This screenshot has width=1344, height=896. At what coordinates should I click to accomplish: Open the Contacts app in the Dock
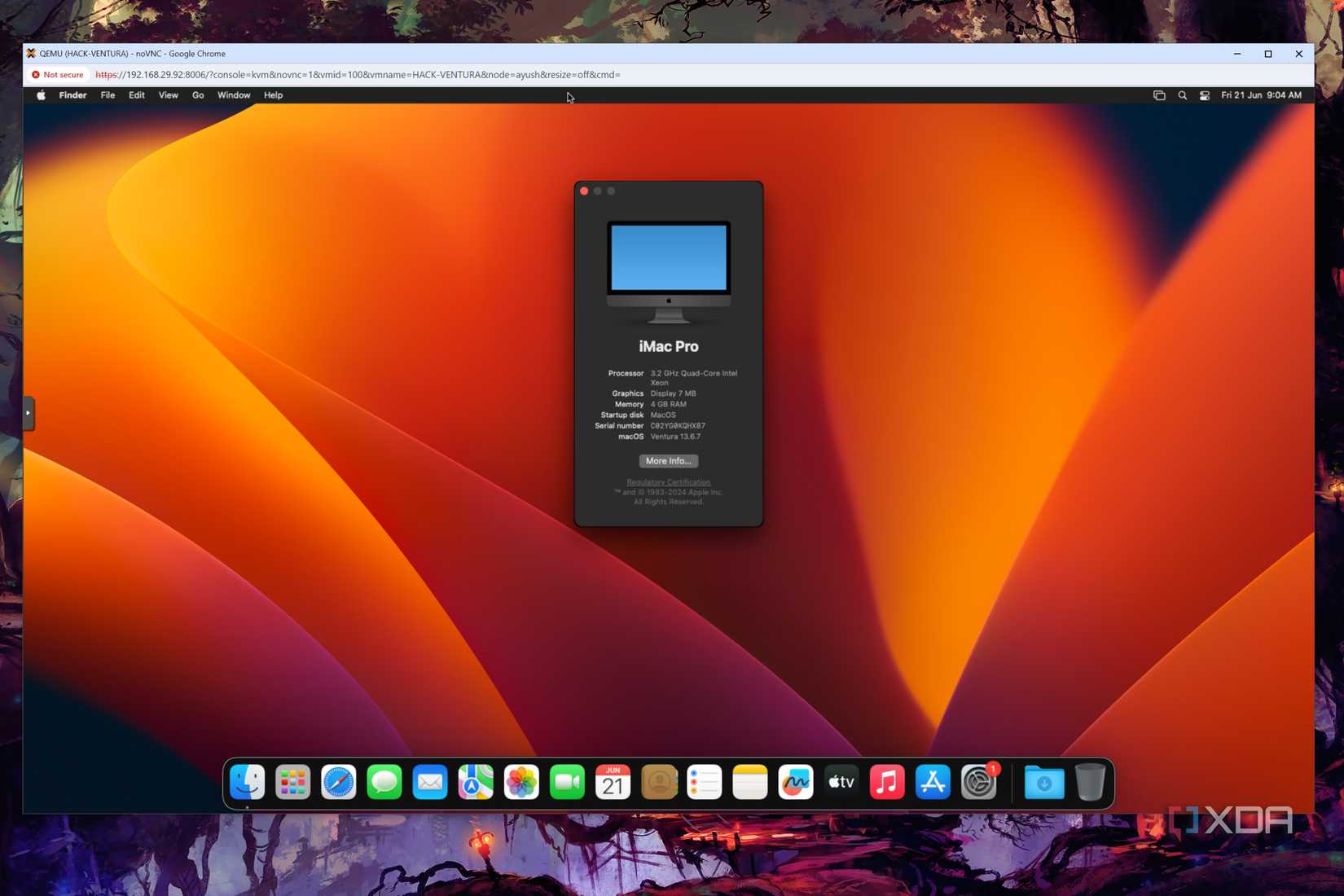(659, 783)
